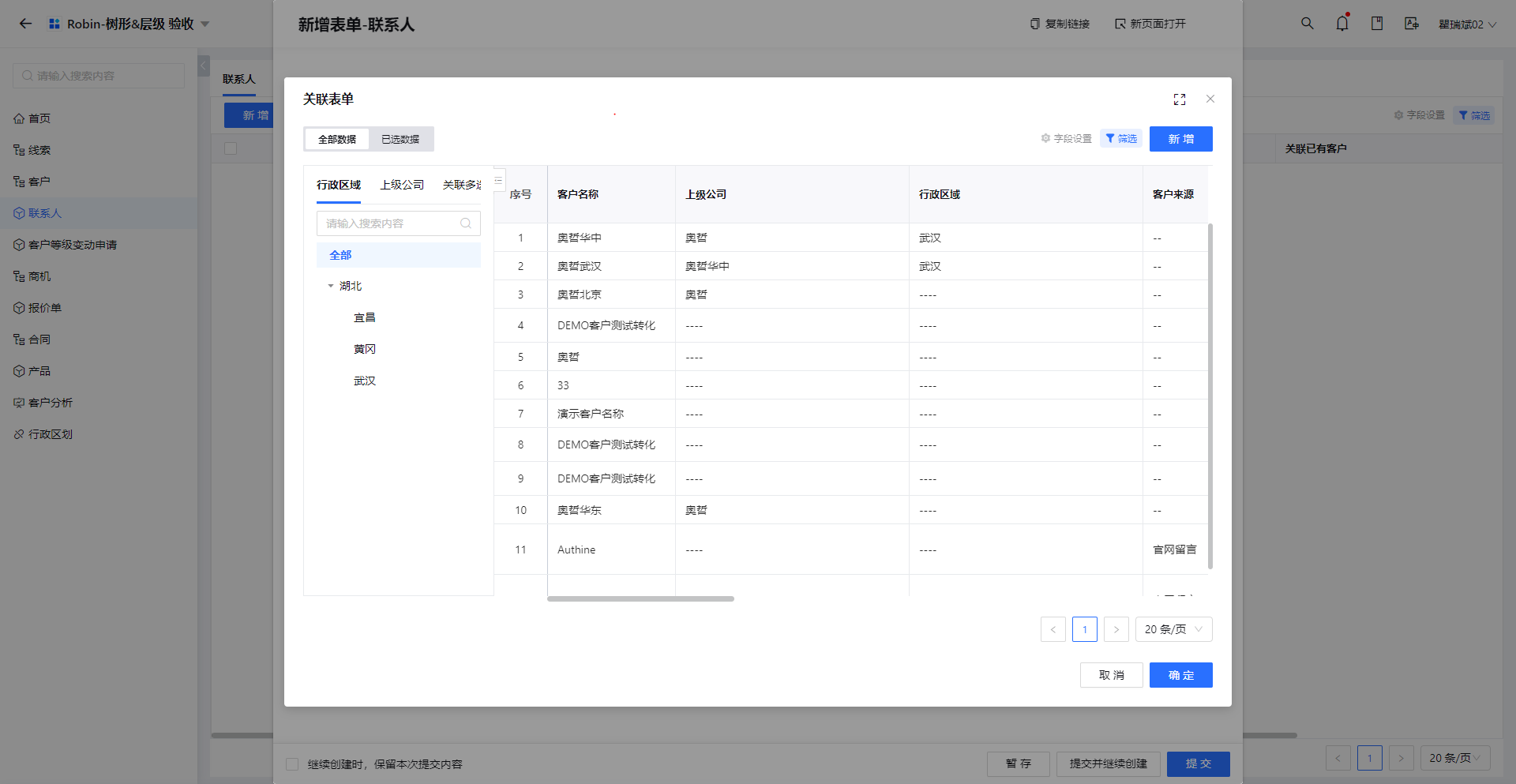Click background 字段设置 in list page
Screen dimensions: 1516x784
pos(1420,115)
